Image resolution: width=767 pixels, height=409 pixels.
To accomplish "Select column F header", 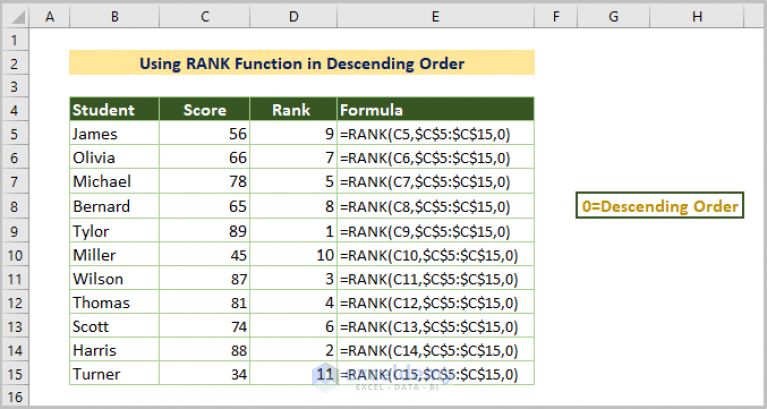I will click(556, 17).
